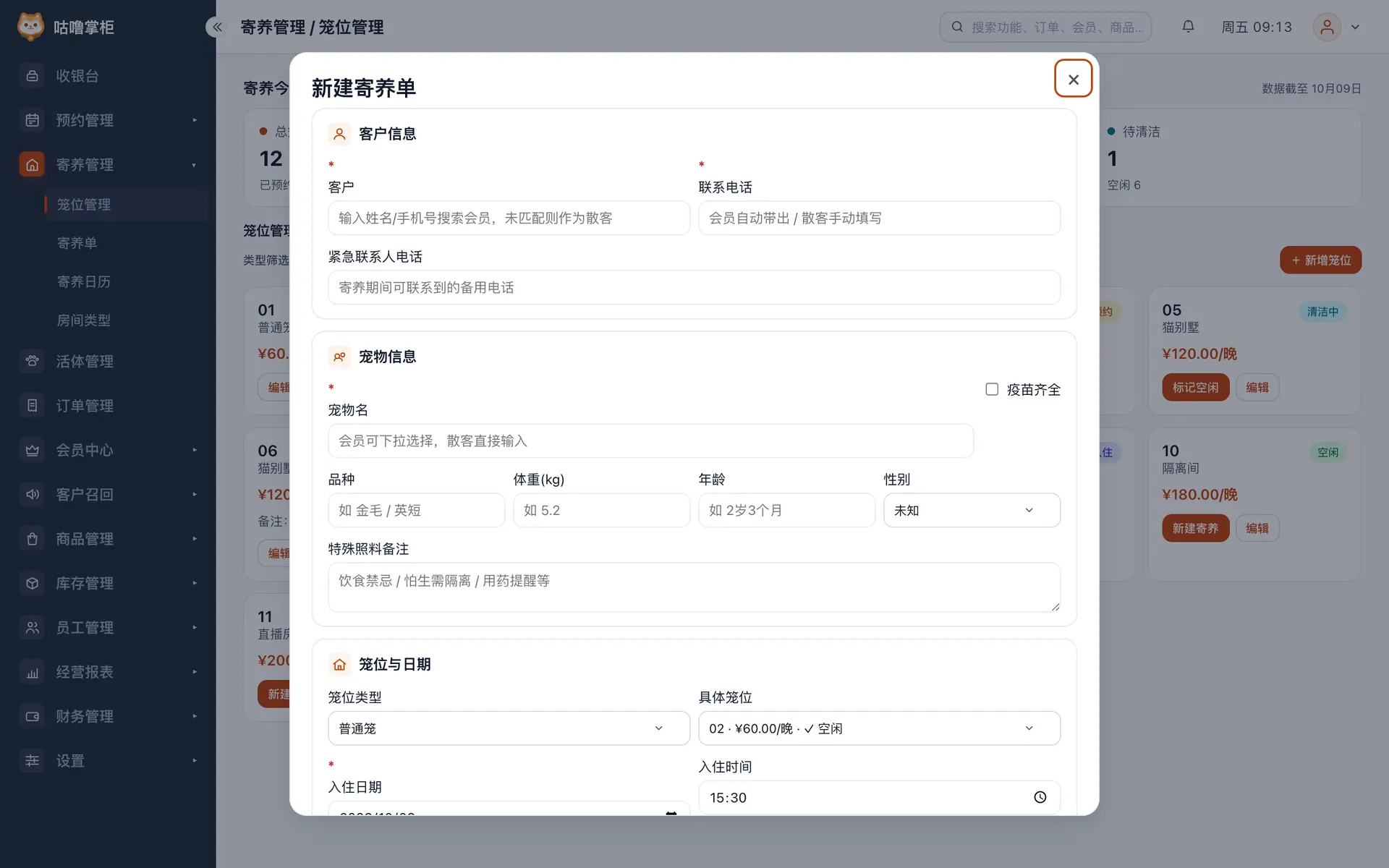The height and width of the screenshot is (868, 1389).
Task: Click into 年龄 field
Action: point(786,510)
